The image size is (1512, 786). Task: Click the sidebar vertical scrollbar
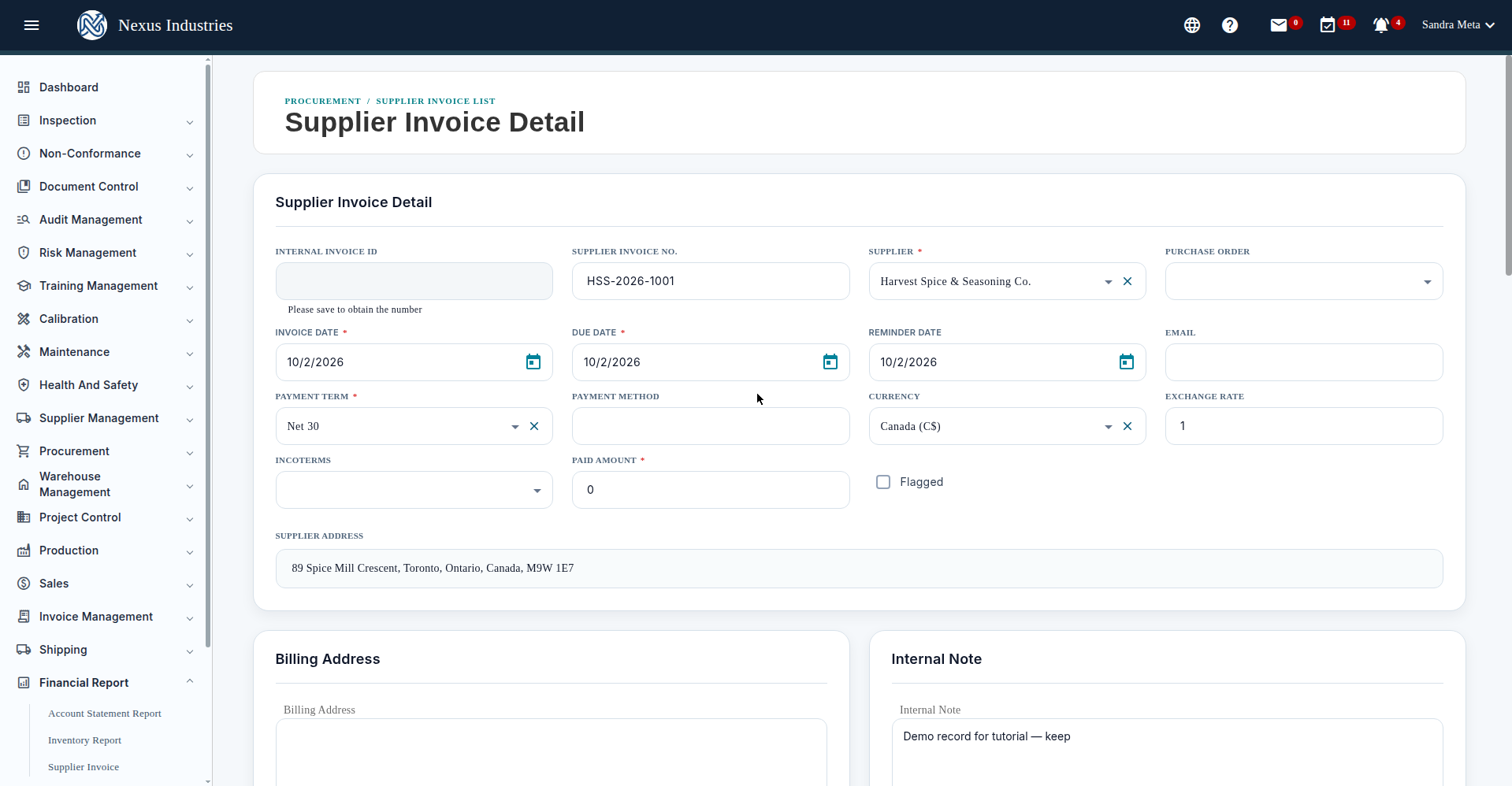pos(208,354)
